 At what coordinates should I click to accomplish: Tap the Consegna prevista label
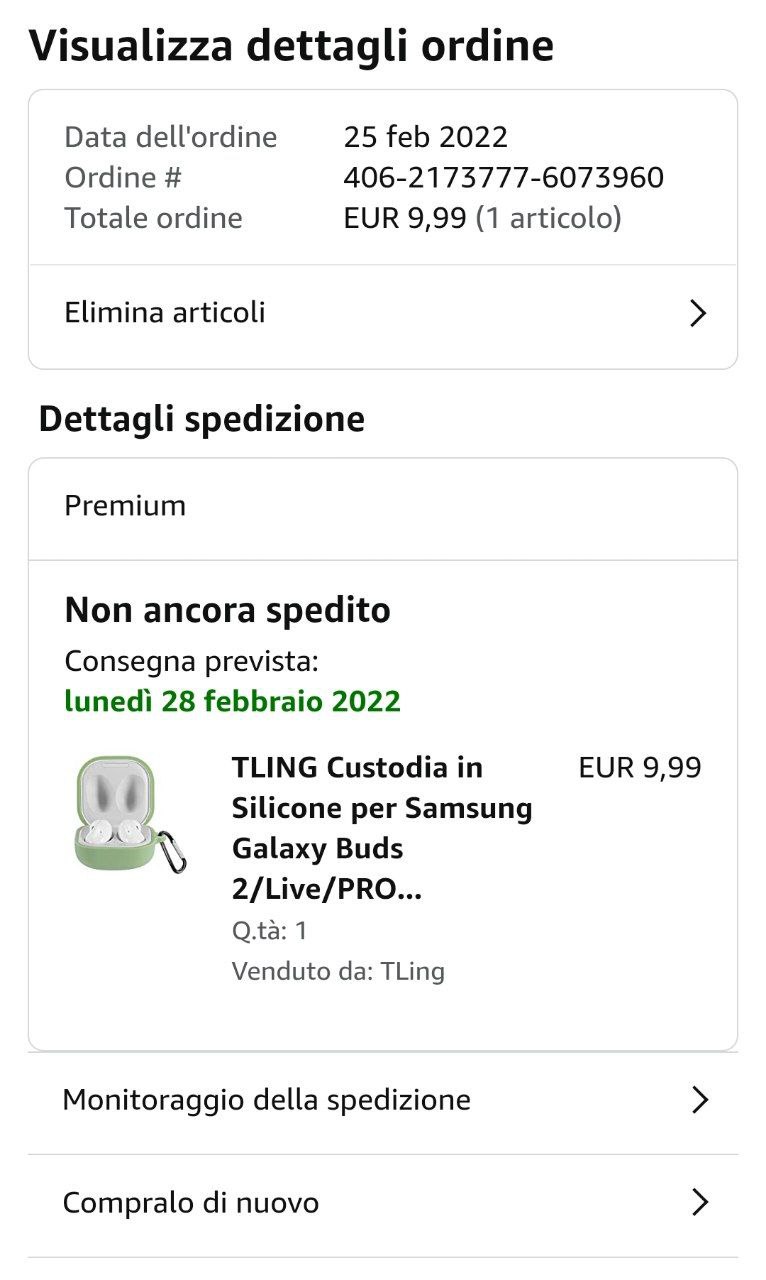coord(191,662)
